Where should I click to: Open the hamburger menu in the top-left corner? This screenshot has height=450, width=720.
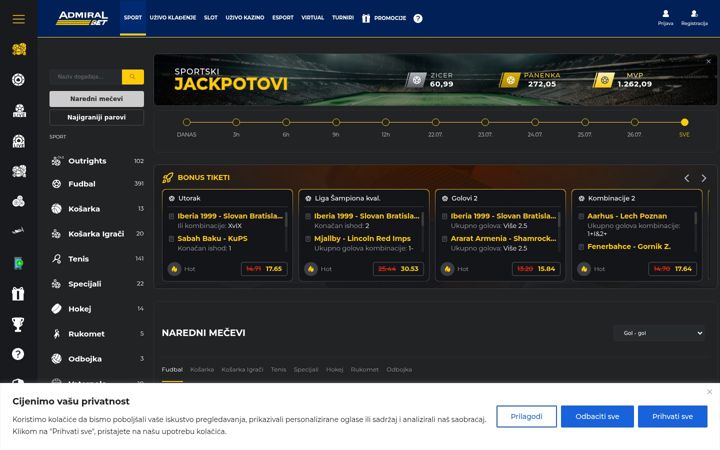click(18, 19)
